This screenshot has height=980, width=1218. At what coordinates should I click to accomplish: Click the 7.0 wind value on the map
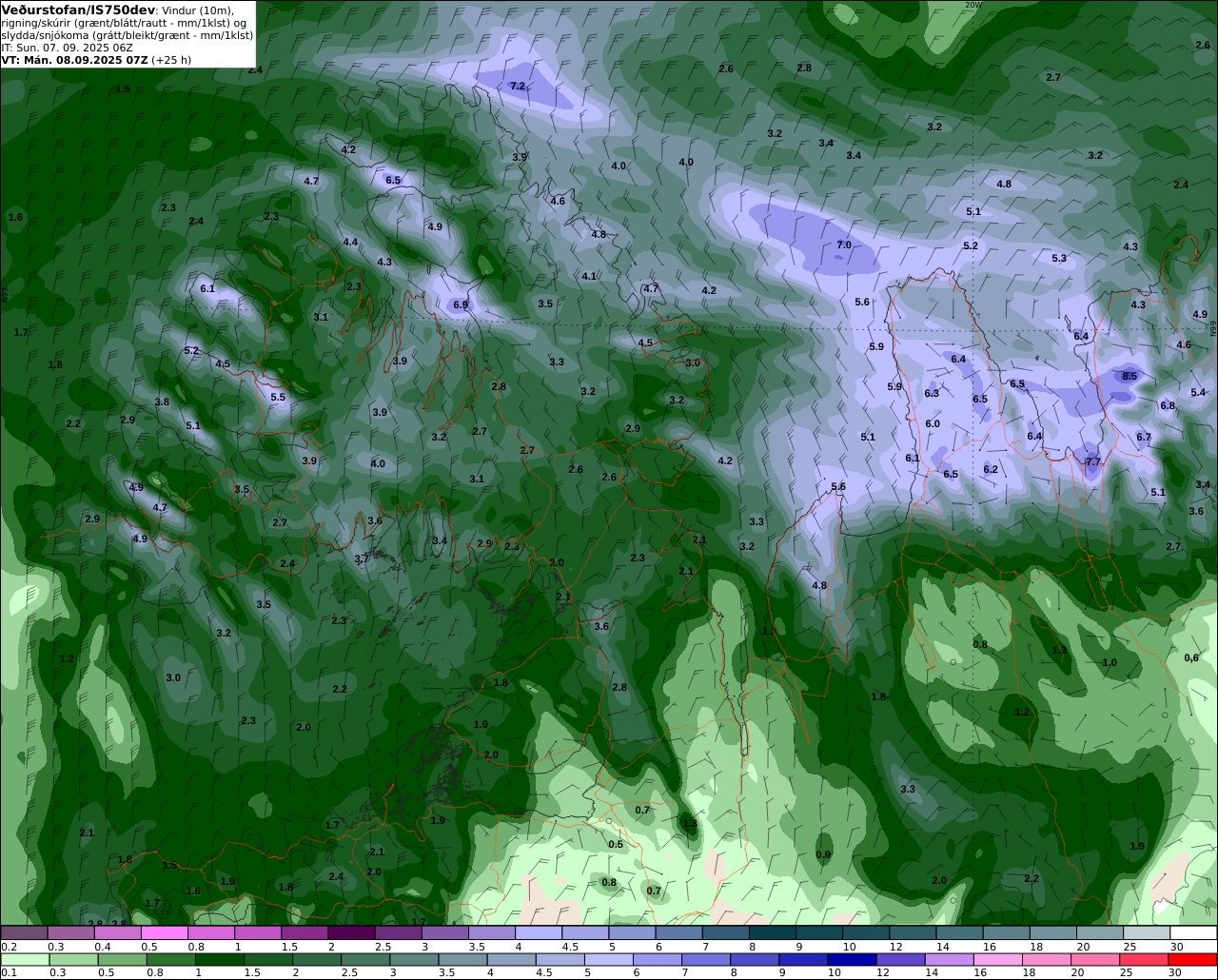pyautogui.click(x=843, y=245)
